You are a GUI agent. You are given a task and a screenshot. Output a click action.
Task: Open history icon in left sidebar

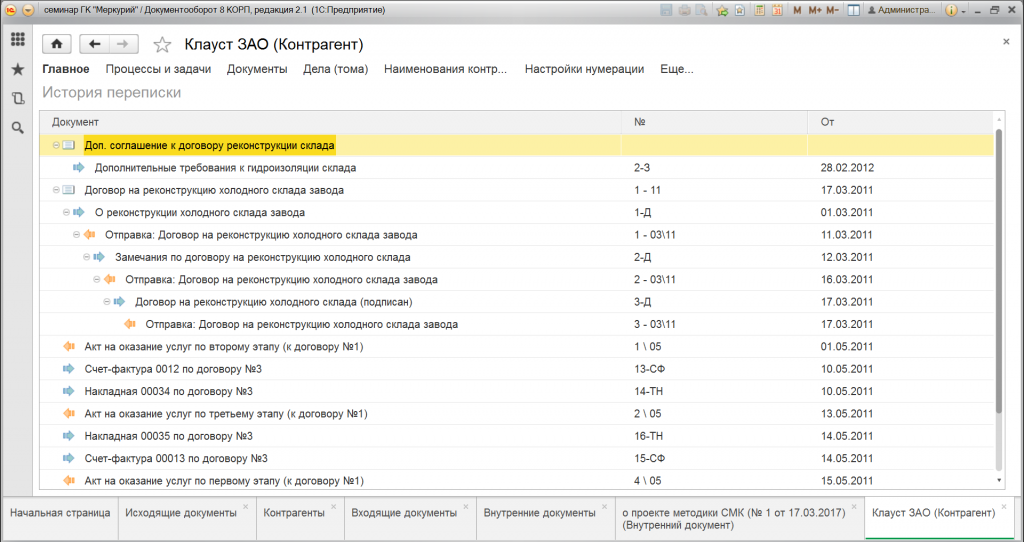[x=18, y=99]
